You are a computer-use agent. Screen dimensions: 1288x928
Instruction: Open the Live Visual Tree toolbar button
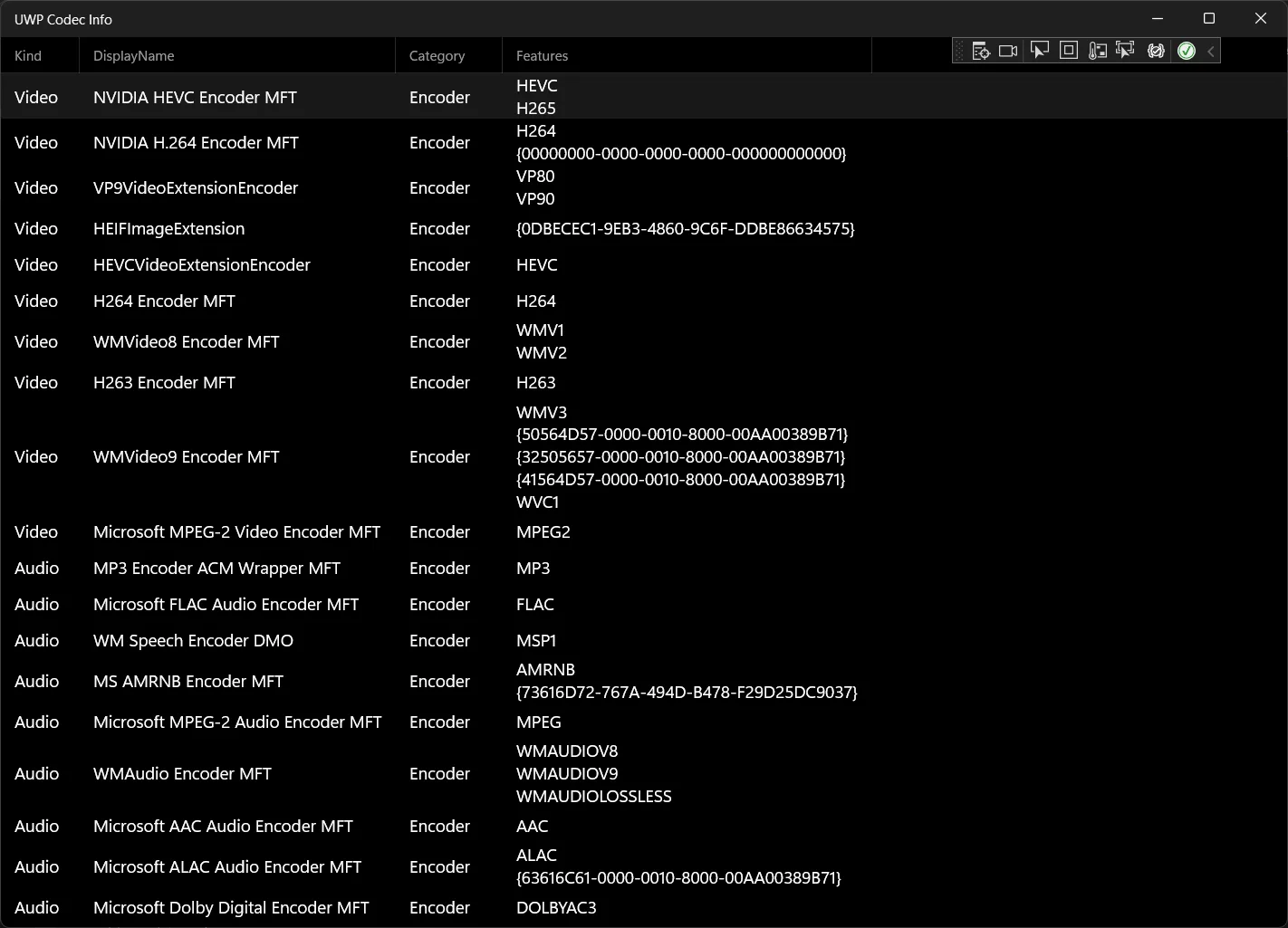click(981, 51)
